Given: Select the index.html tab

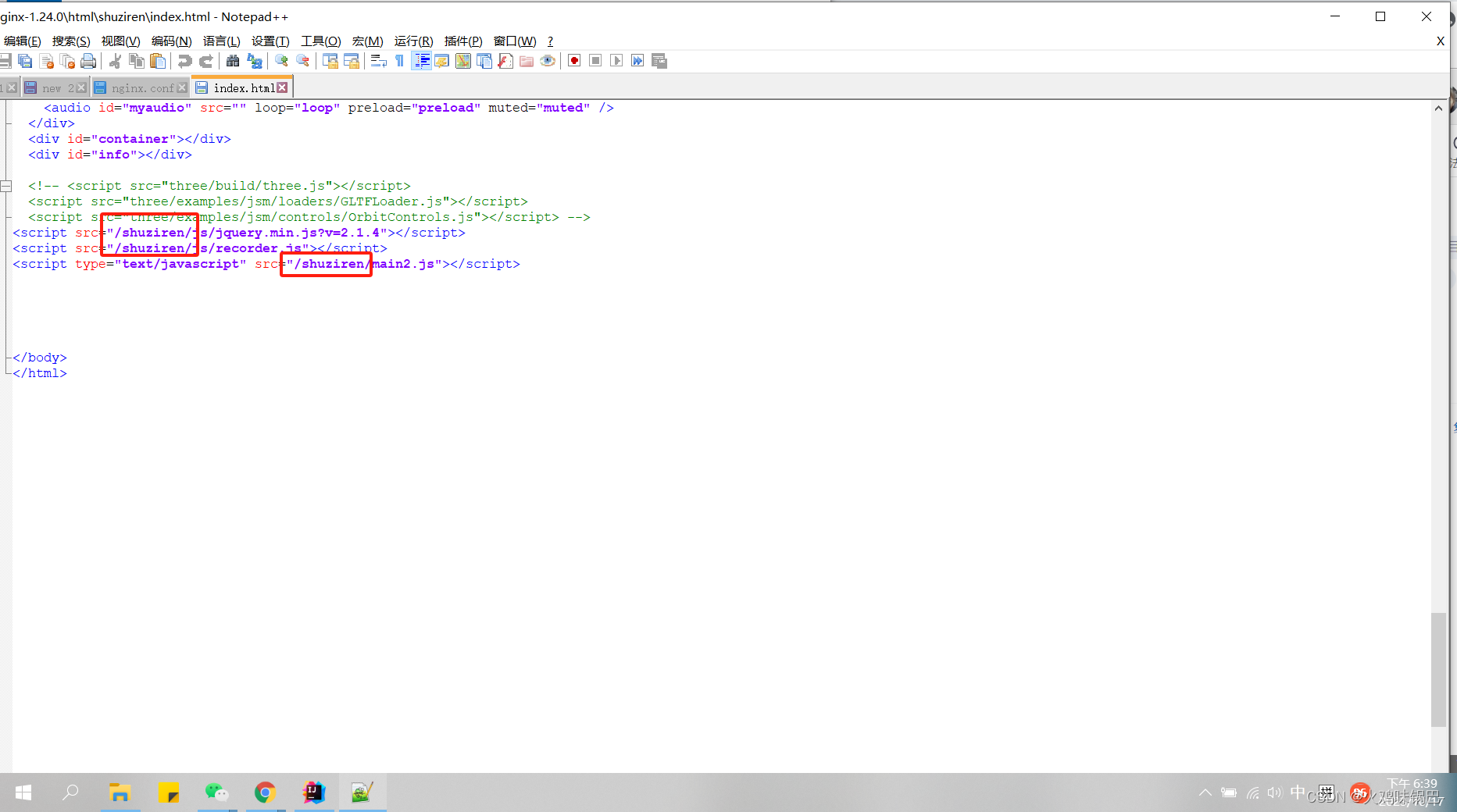Looking at the screenshot, I should click(241, 88).
